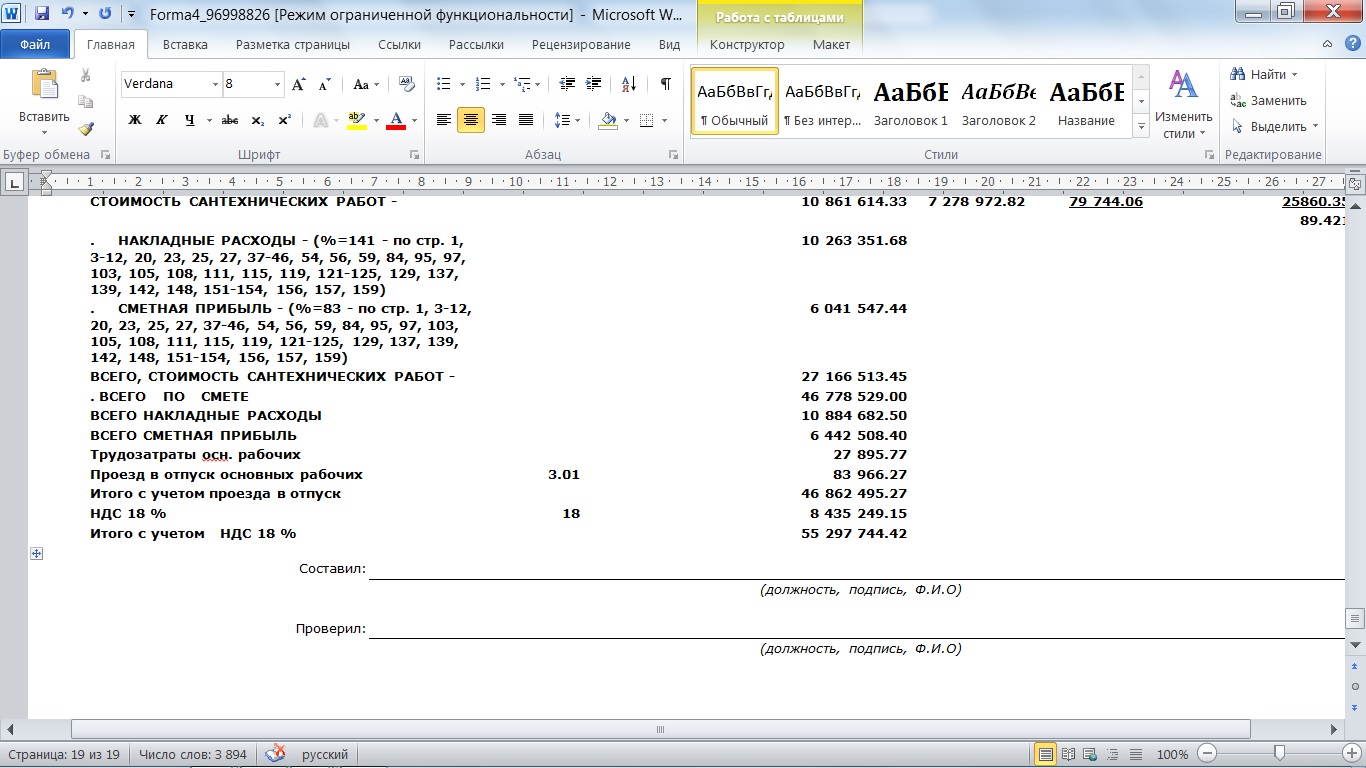This screenshot has width=1366, height=768.
Task: Clear all formatting with the eraser icon
Action: pos(406,84)
